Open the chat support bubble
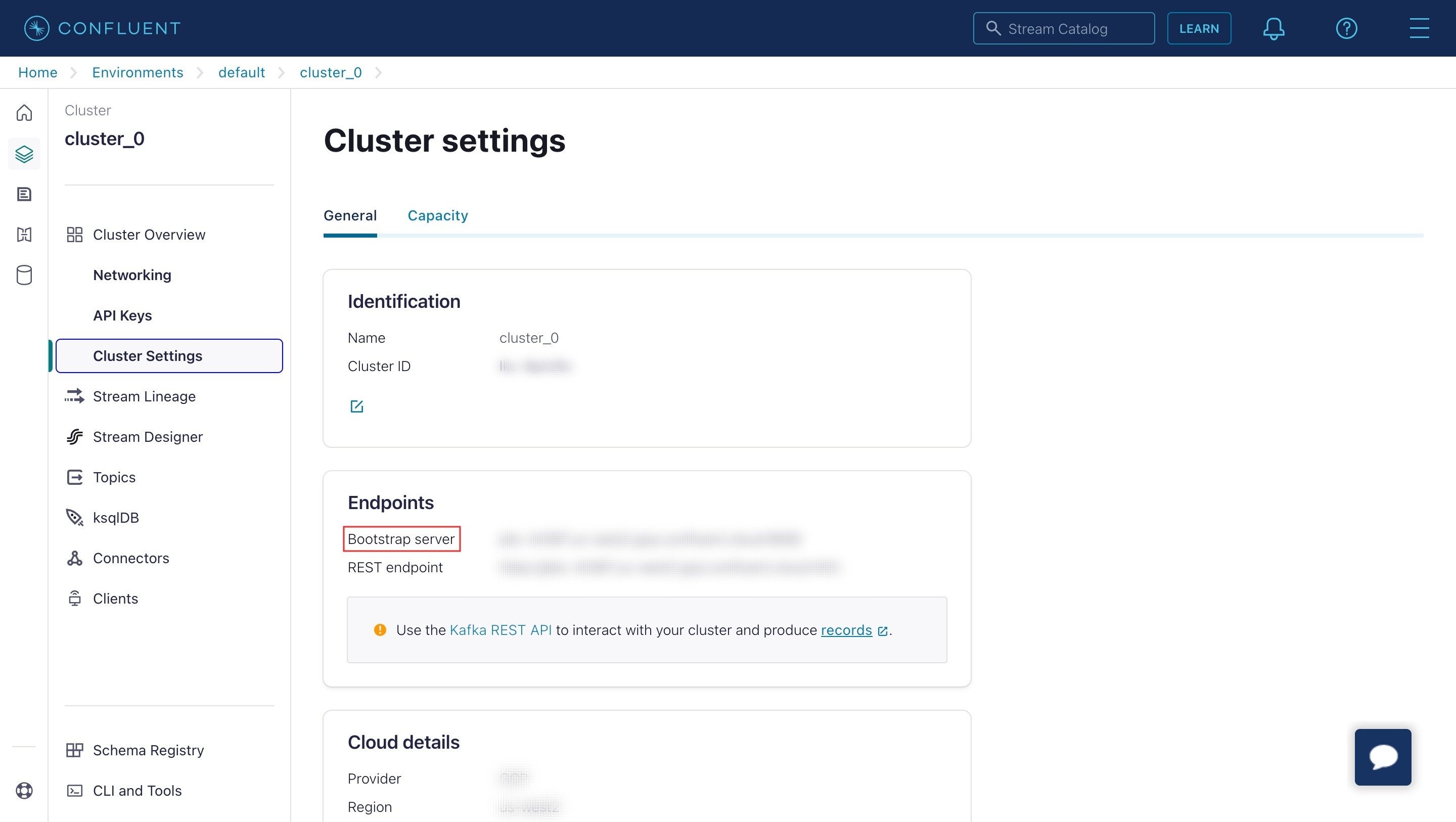The image size is (1456, 822). pos(1383,757)
